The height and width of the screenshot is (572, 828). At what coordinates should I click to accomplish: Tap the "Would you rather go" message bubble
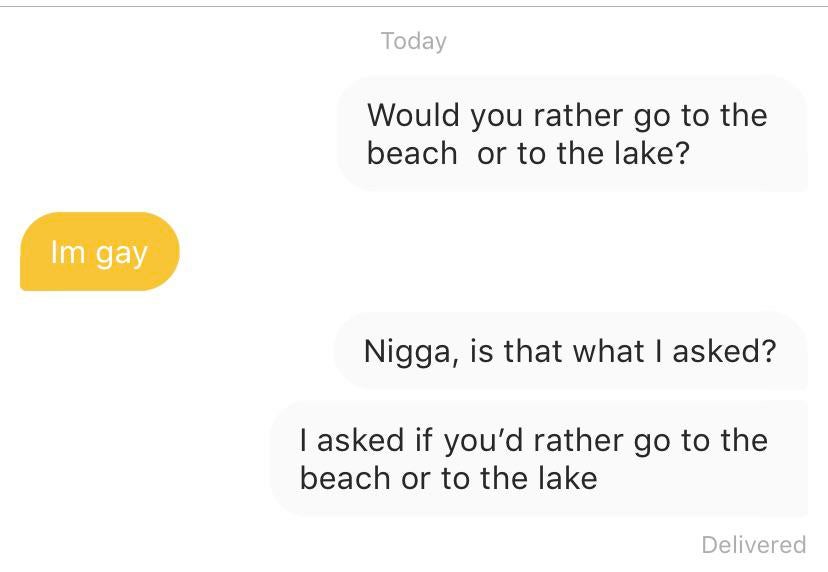point(571,134)
